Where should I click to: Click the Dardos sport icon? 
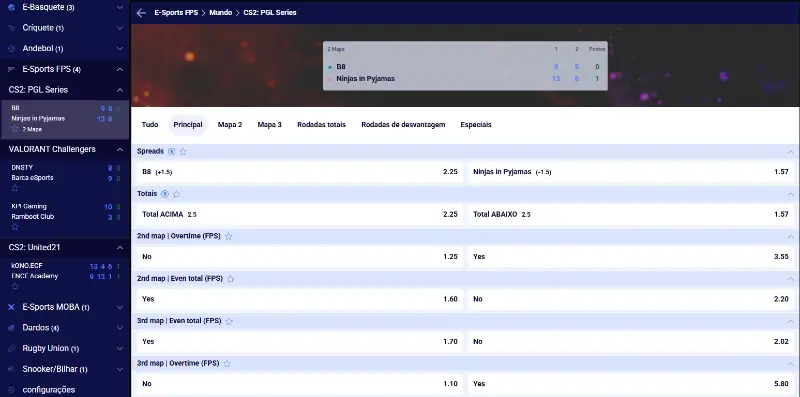click(11, 328)
